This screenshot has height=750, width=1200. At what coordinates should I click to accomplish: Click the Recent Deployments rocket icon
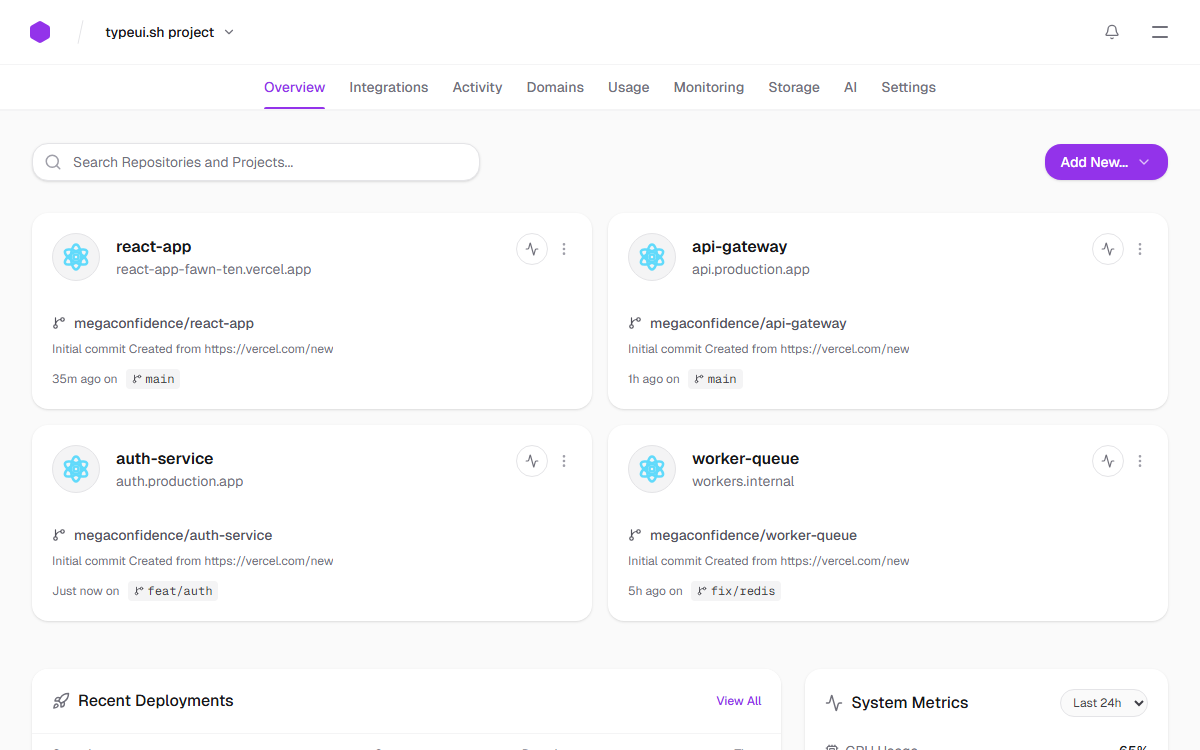[x=61, y=701]
